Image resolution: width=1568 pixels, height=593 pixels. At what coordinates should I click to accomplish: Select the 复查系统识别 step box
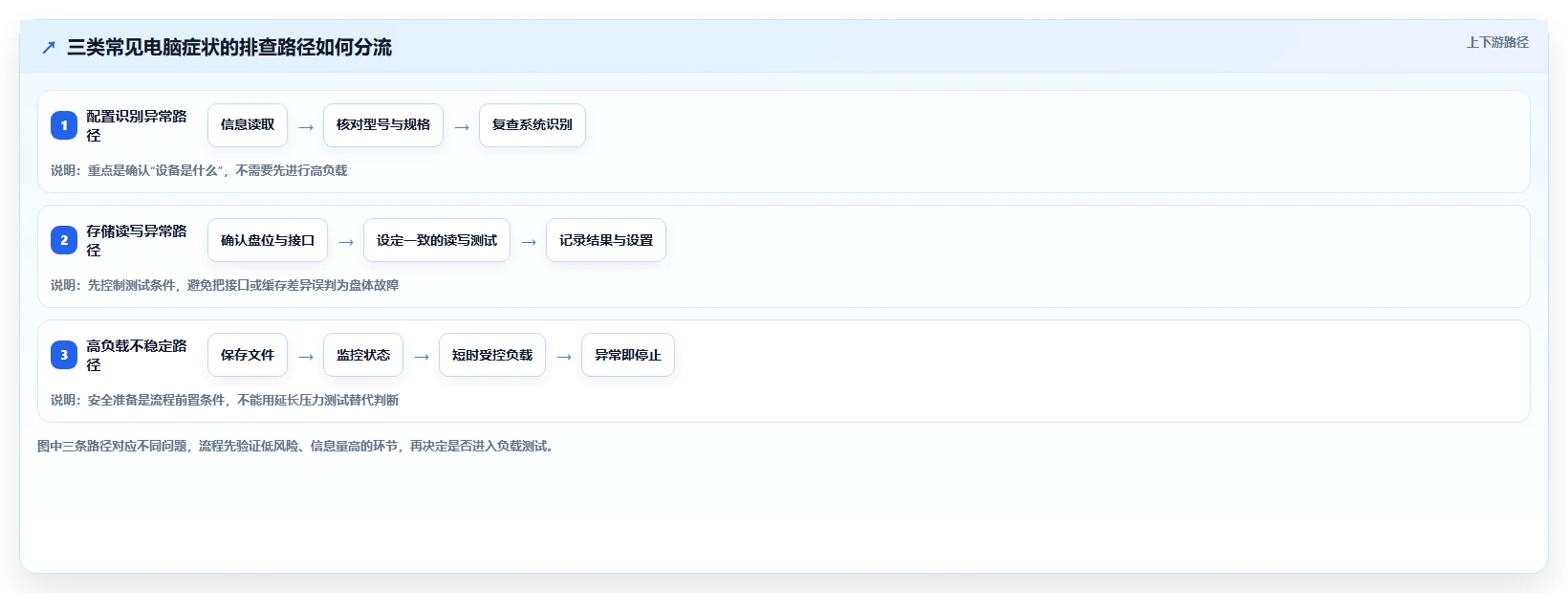(533, 125)
